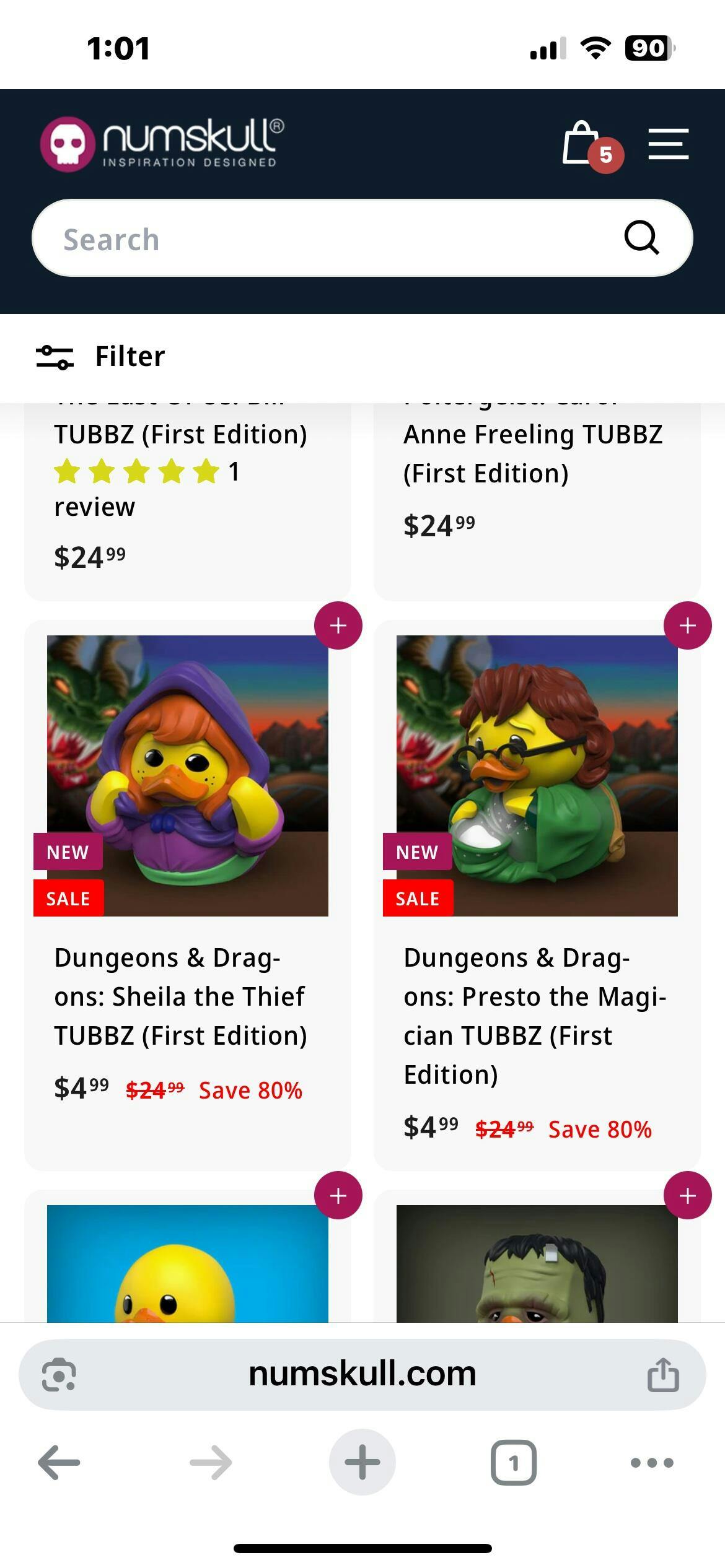Open Presto the Magician product image
Viewport: 725px width, 1568px height.
pos(537,775)
